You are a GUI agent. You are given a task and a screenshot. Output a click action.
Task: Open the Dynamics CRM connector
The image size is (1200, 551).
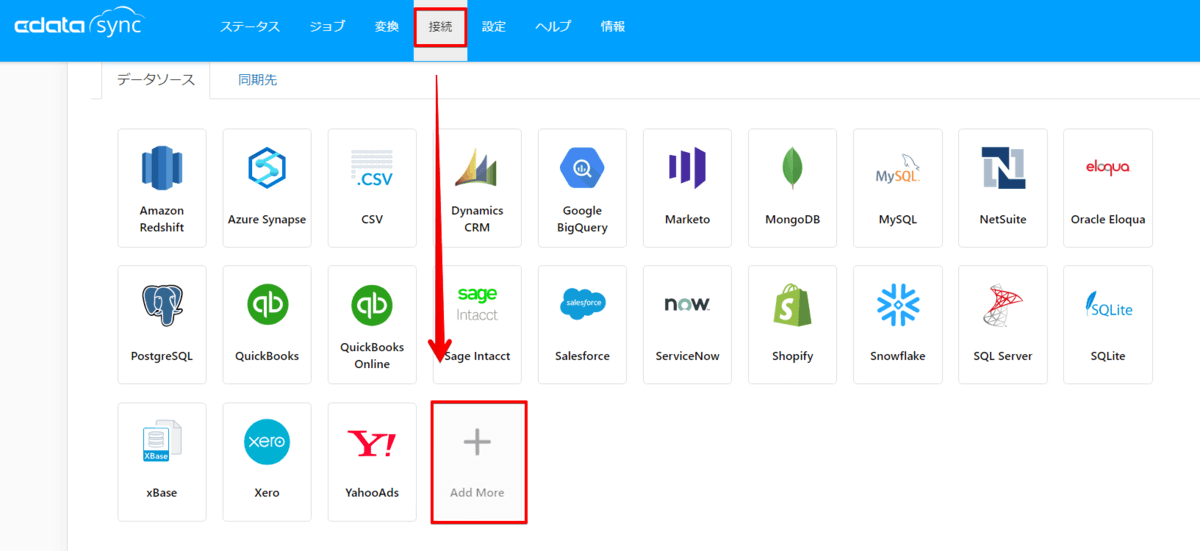click(477, 188)
